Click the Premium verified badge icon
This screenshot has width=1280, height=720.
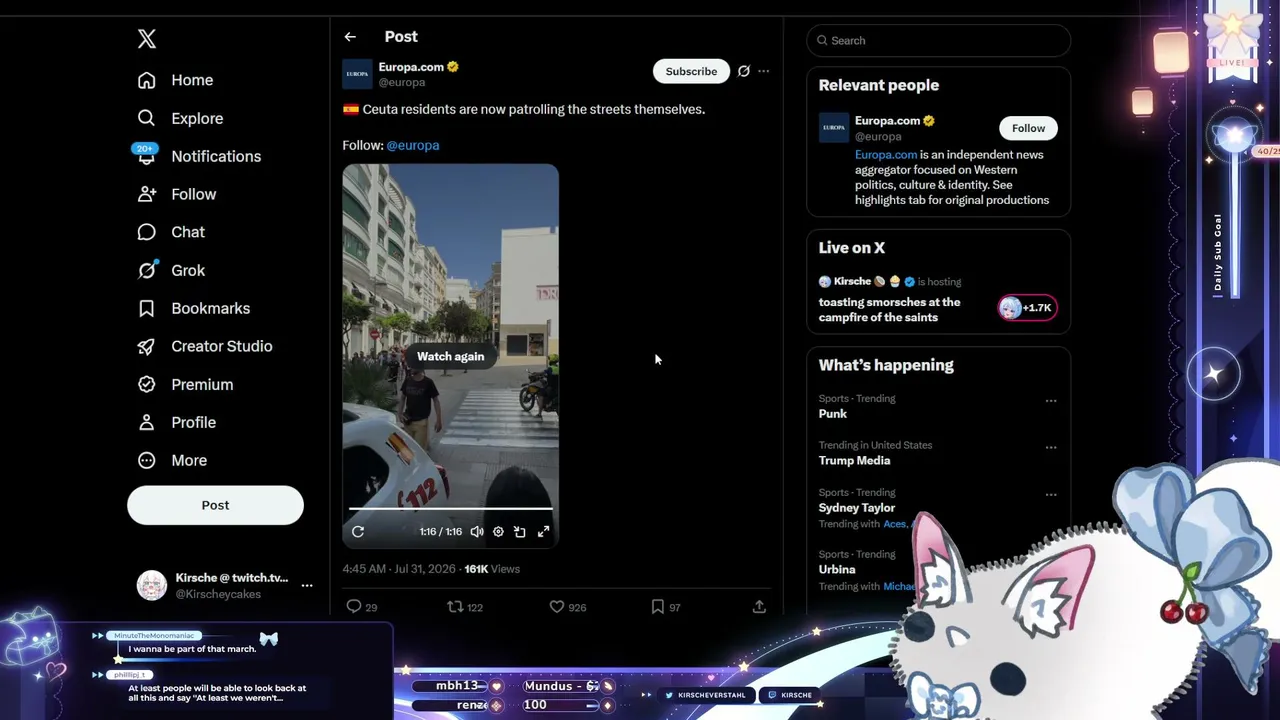[x=147, y=384]
